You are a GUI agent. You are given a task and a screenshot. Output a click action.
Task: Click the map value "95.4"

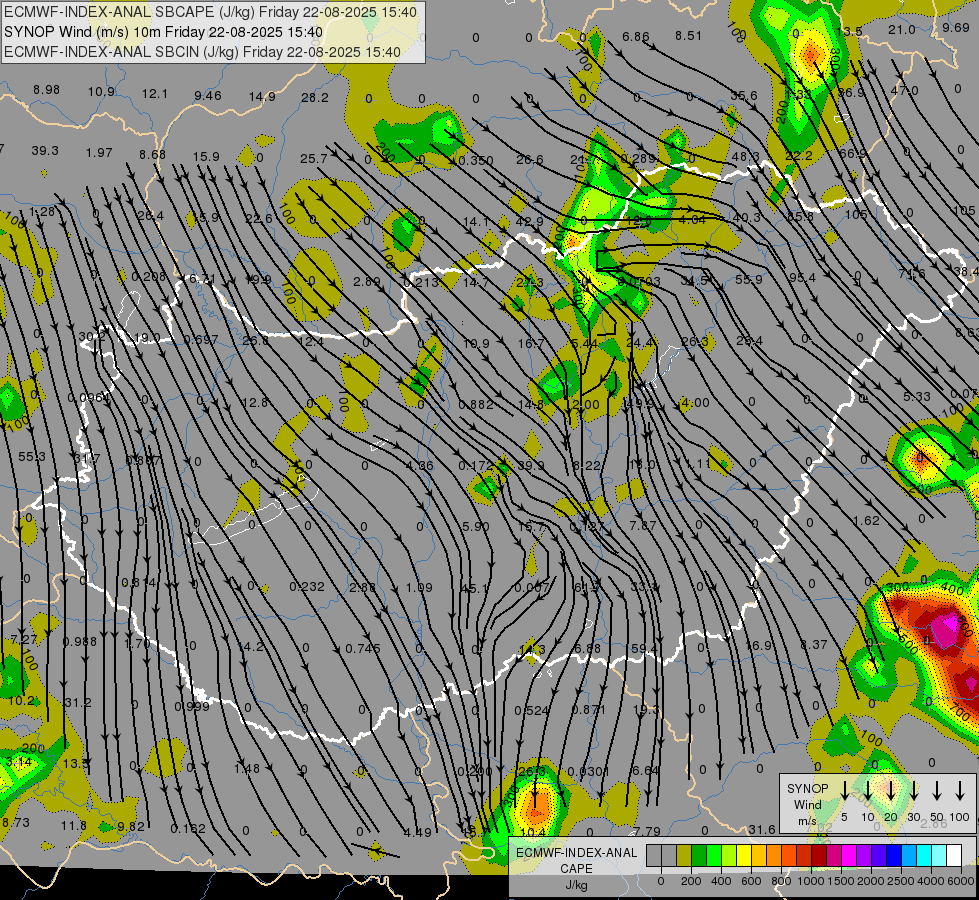(x=802, y=277)
